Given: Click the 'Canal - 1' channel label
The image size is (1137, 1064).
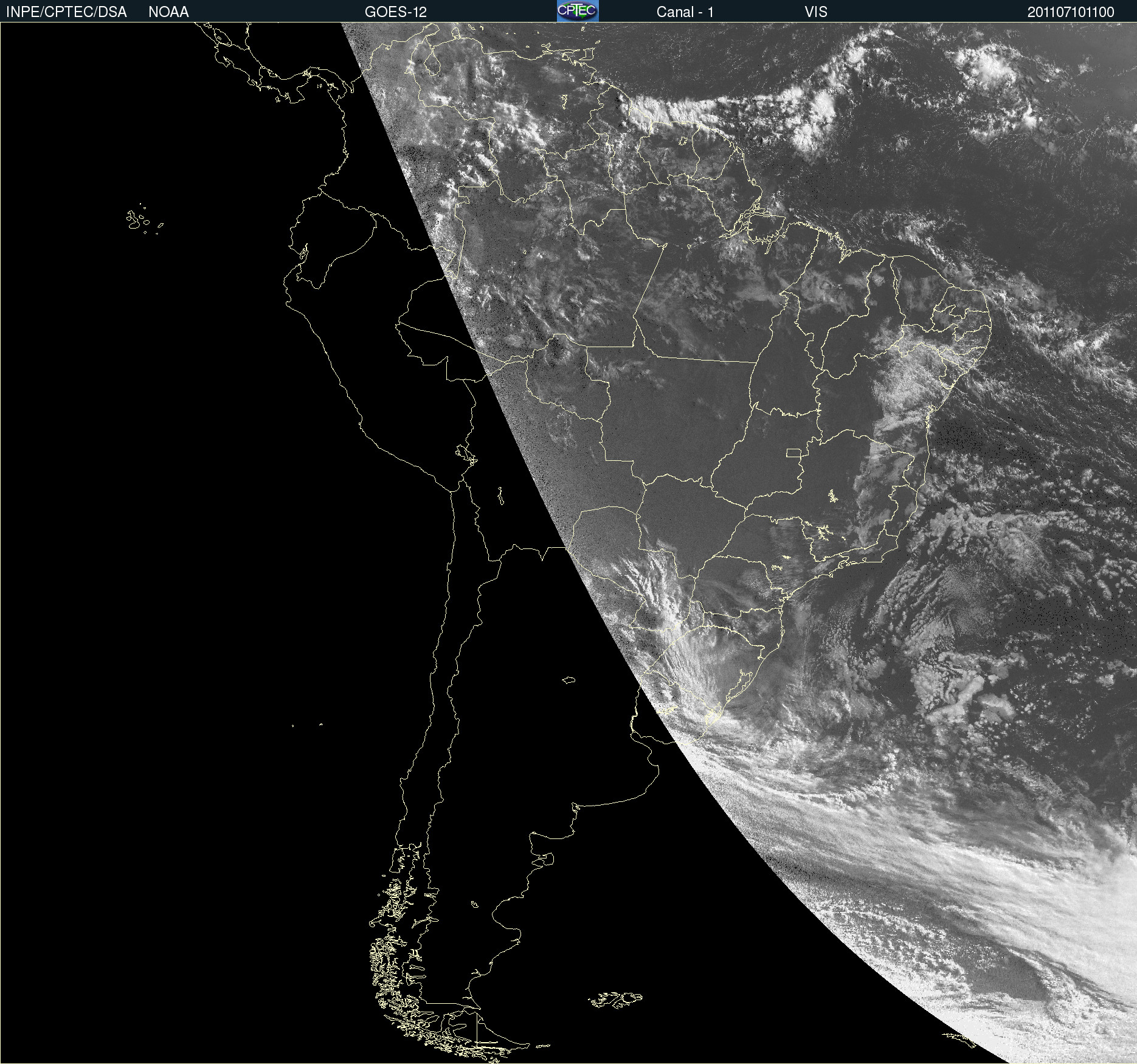Looking at the screenshot, I should click(685, 12).
